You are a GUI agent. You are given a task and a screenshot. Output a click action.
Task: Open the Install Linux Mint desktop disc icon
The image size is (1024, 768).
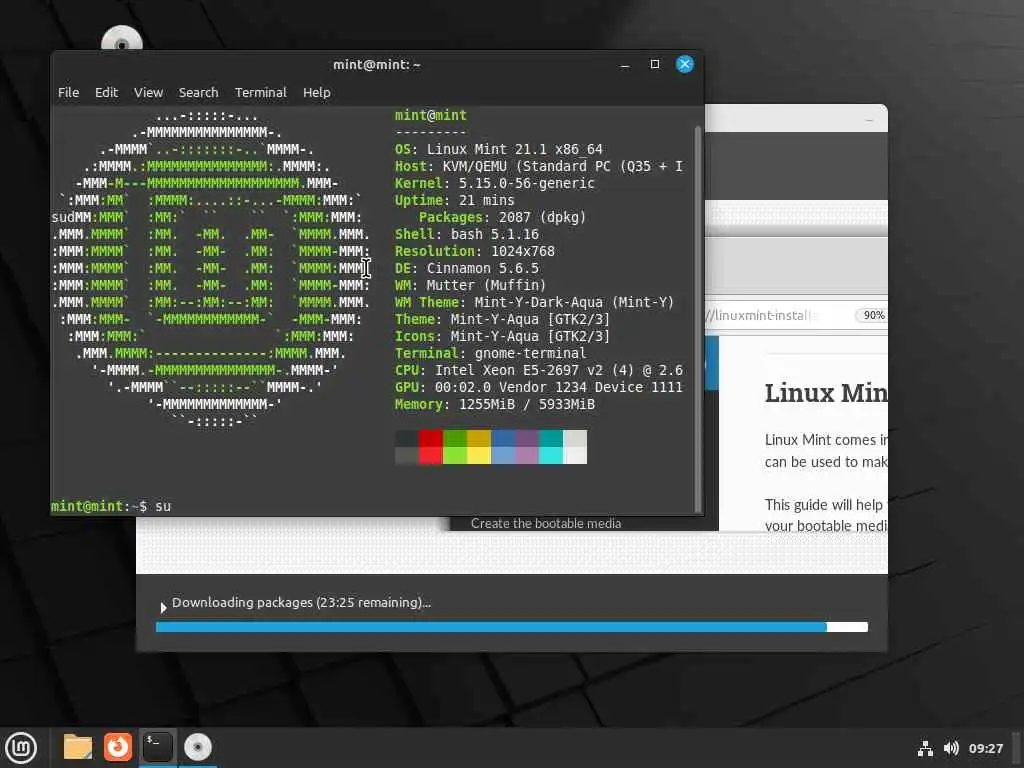(x=122, y=39)
